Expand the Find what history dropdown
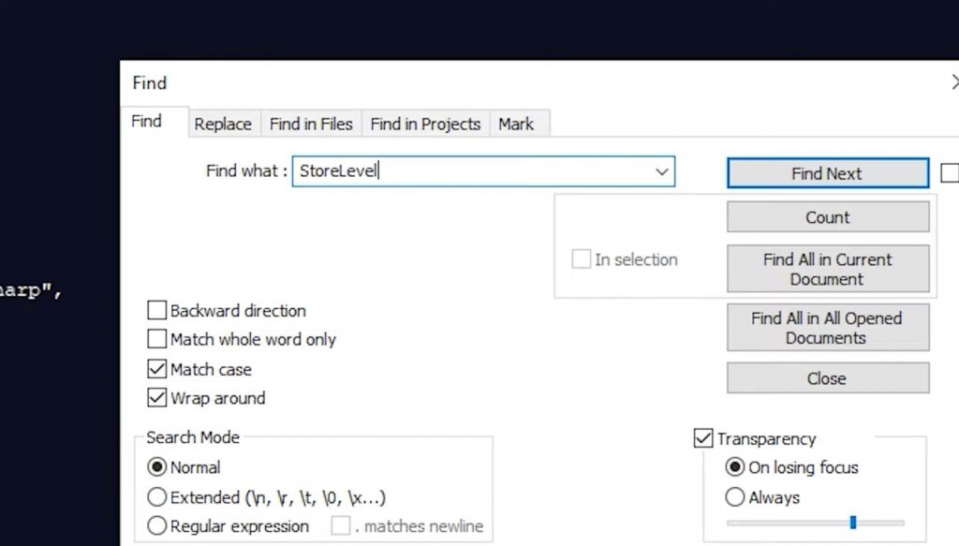Viewport: 959px width, 546px height. 661,172
